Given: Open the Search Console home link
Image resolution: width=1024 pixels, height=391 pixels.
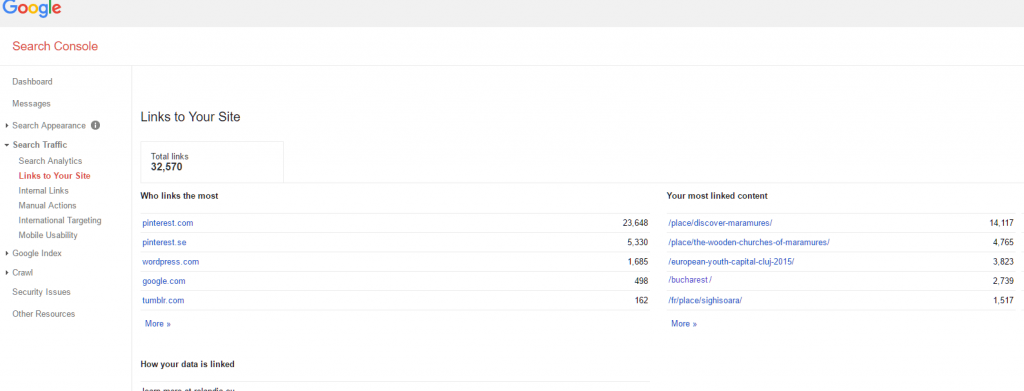Looking at the screenshot, I should click(55, 46).
